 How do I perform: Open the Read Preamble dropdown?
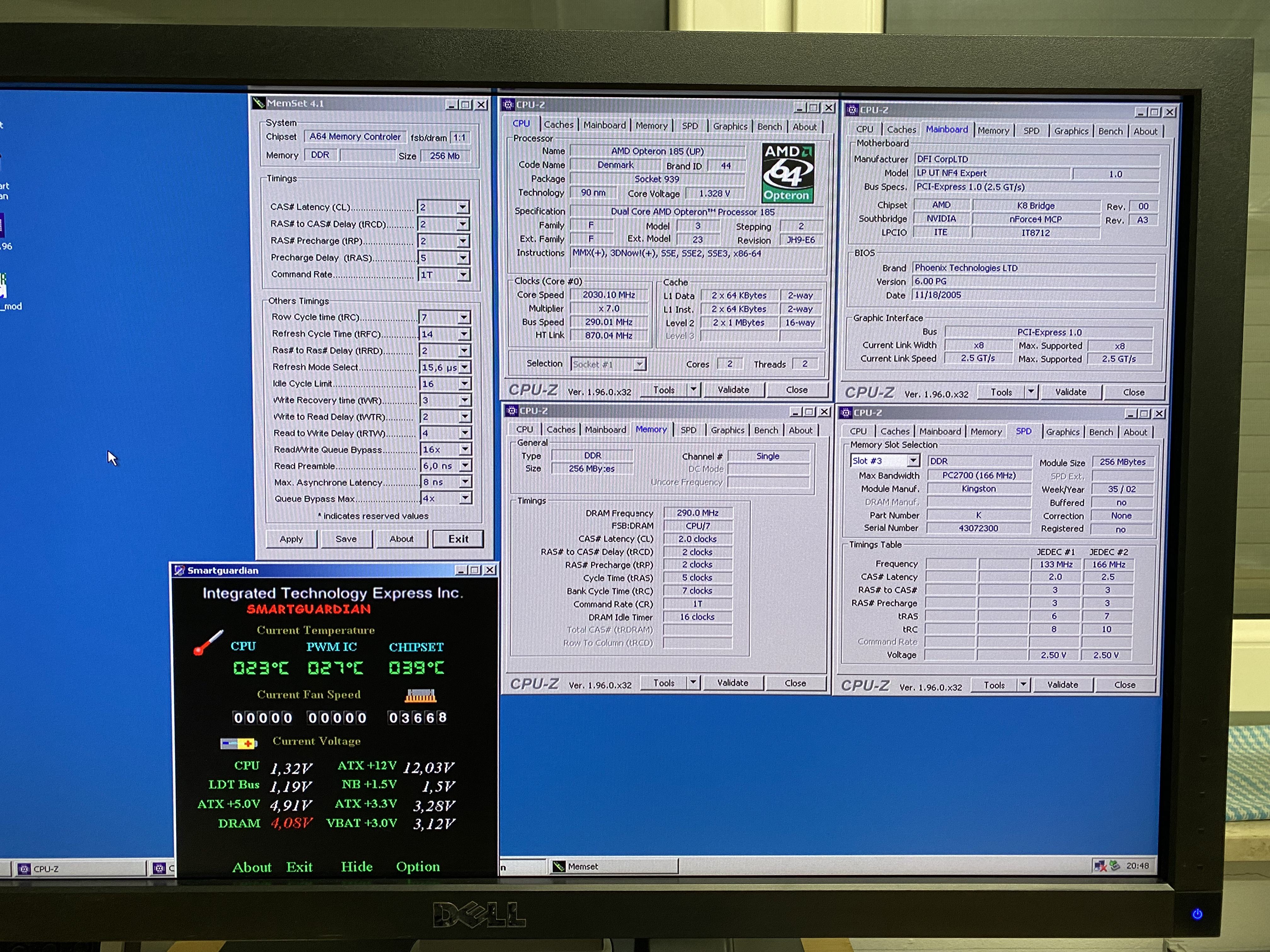[x=465, y=466]
